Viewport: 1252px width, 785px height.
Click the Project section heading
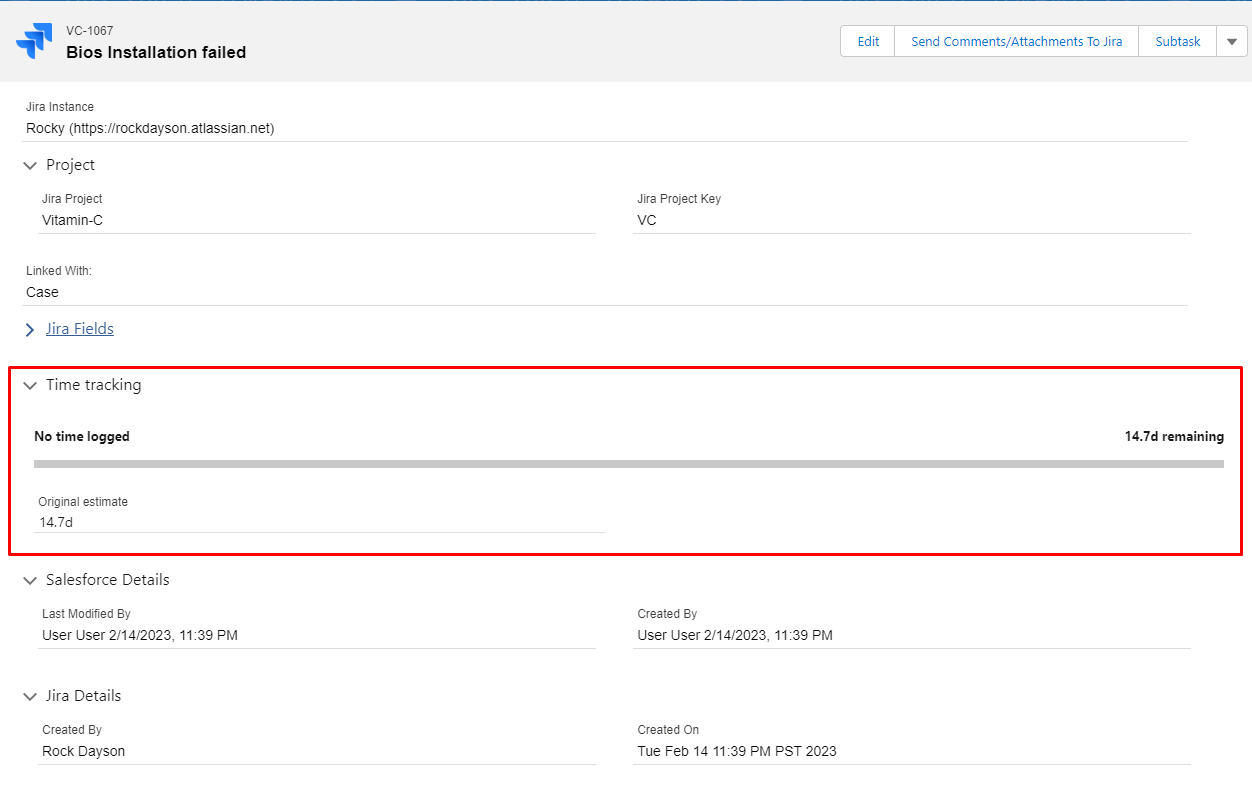70,165
